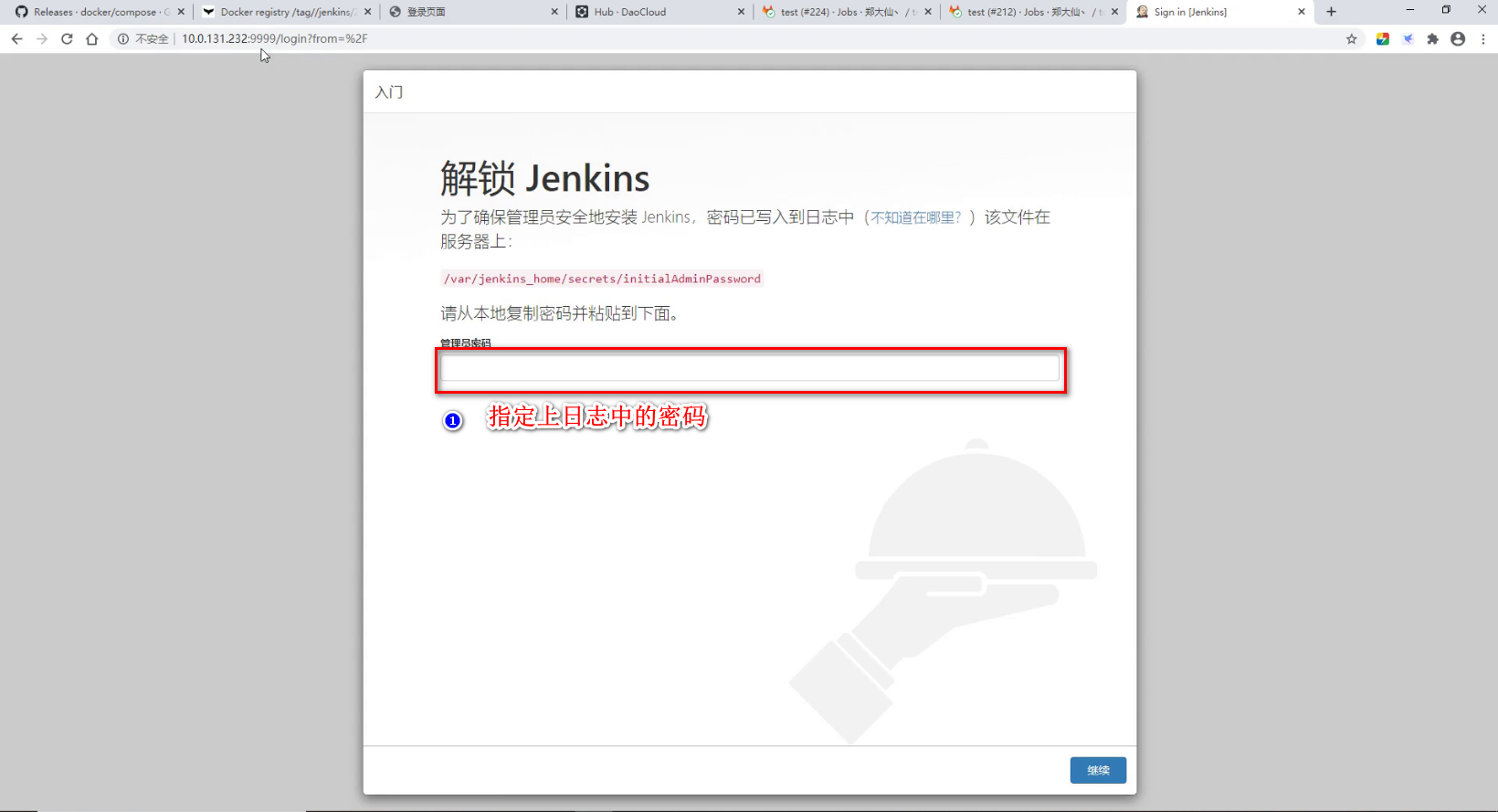
Task: Click the 入门 header text
Action: [x=389, y=92]
